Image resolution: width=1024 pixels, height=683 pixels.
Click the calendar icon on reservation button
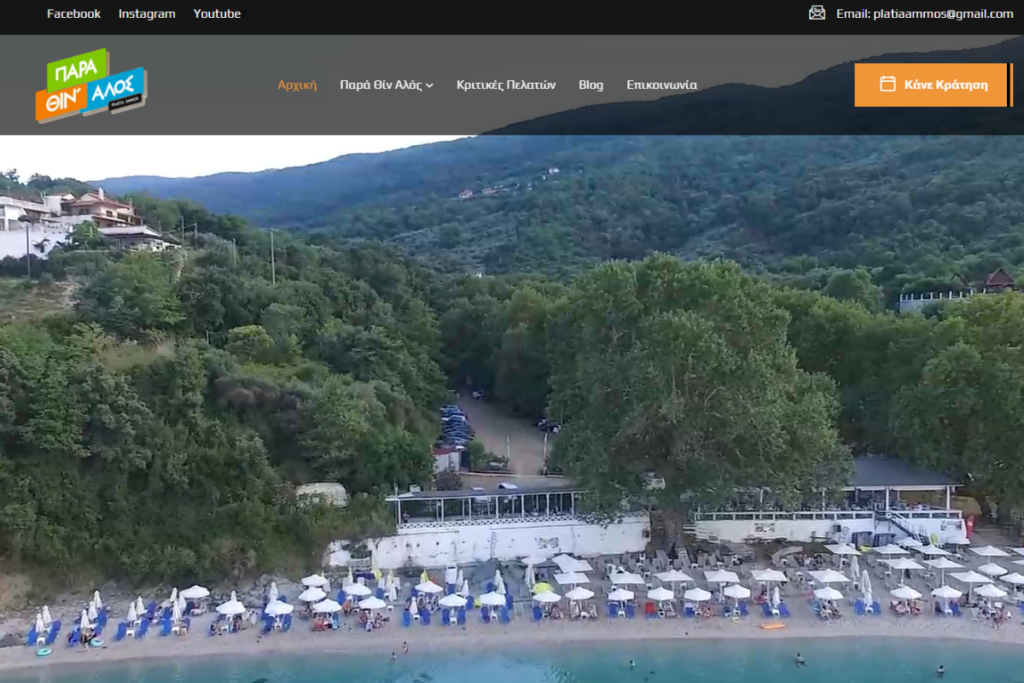coord(887,84)
